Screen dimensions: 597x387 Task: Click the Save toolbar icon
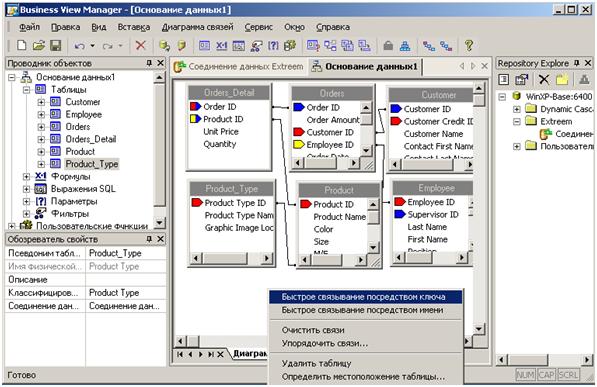[56, 46]
